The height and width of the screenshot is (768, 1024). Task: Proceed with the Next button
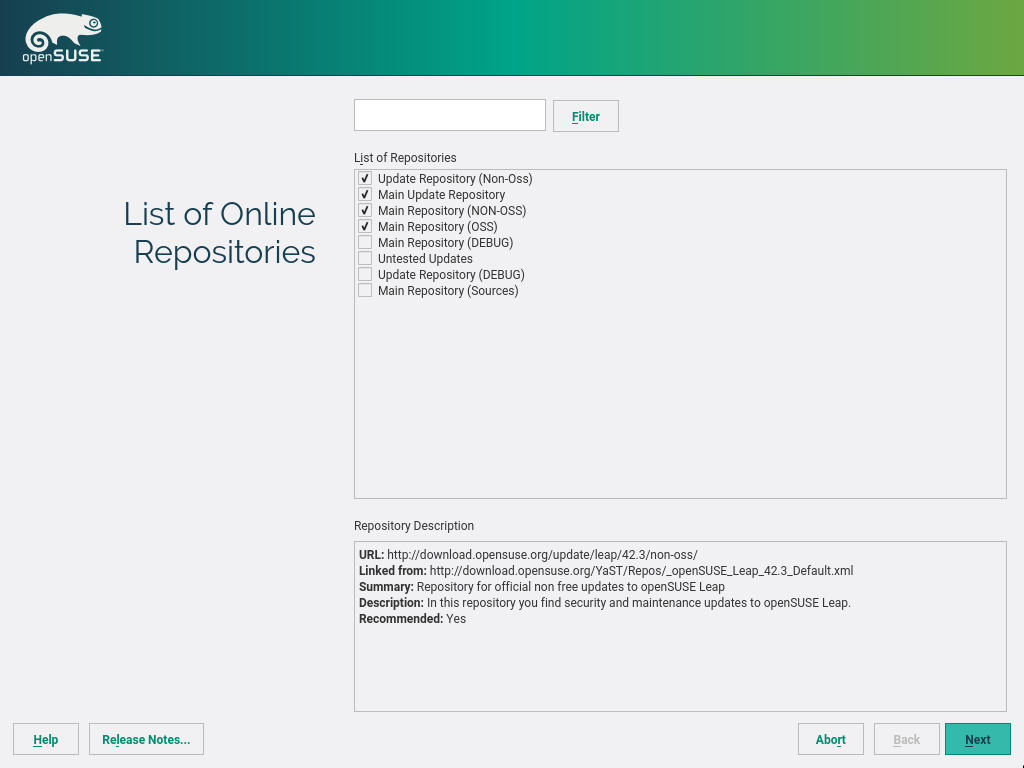coord(977,739)
